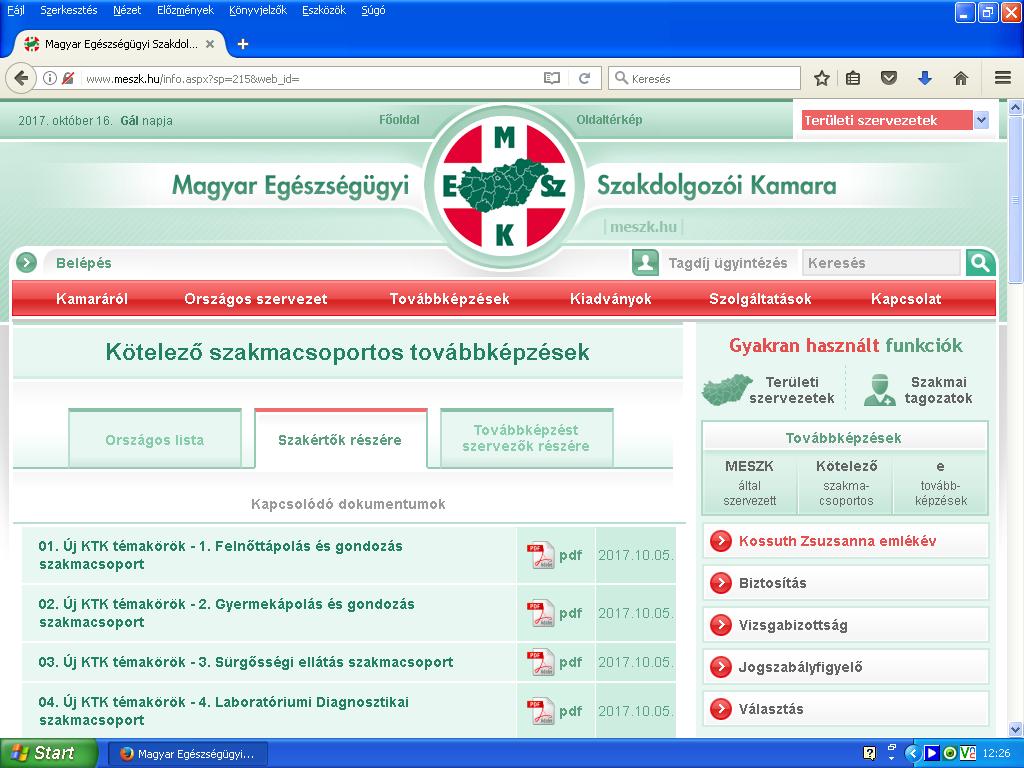The width and height of the screenshot is (1024, 768).
Task: Click the Oldaltérkép link
Action: pos(609,120)
